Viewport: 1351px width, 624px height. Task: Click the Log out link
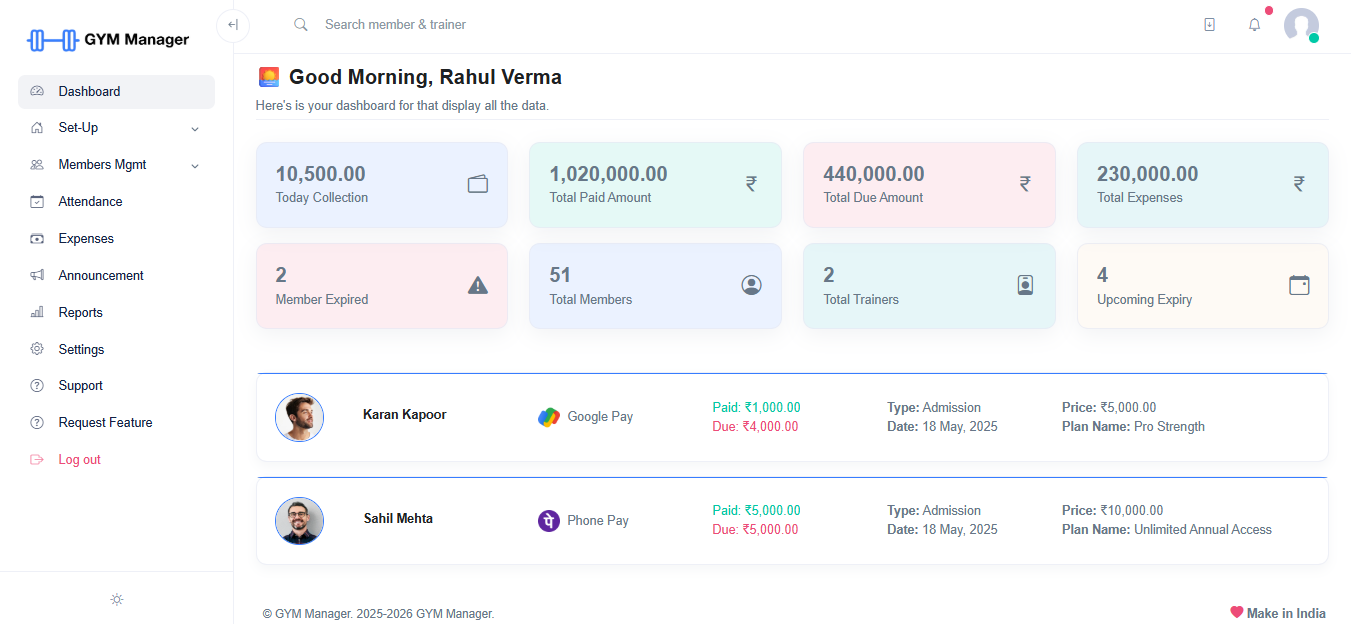[80, 459]
